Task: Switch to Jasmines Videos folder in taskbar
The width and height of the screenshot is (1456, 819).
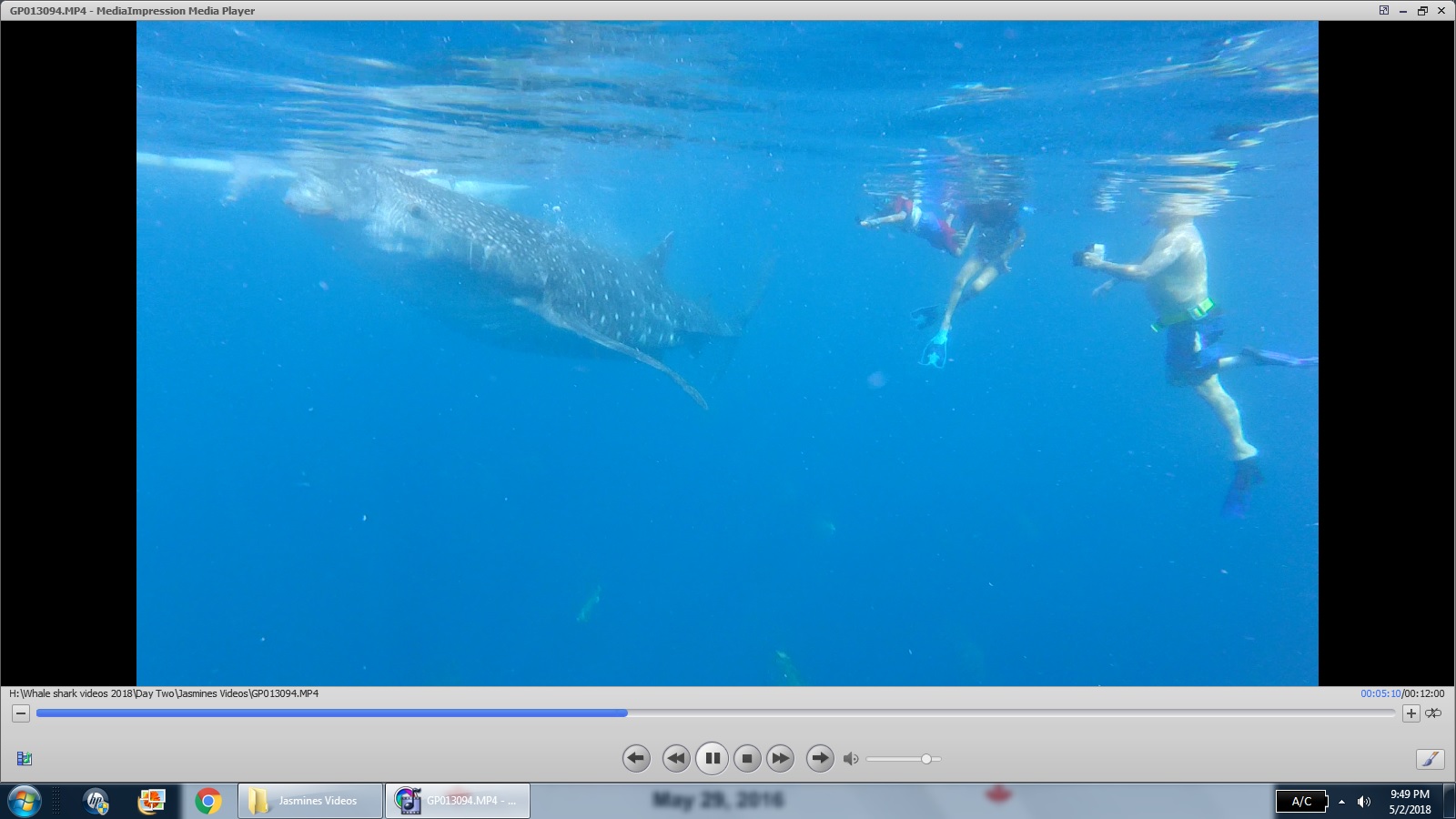Action: (x=310, y=801)
